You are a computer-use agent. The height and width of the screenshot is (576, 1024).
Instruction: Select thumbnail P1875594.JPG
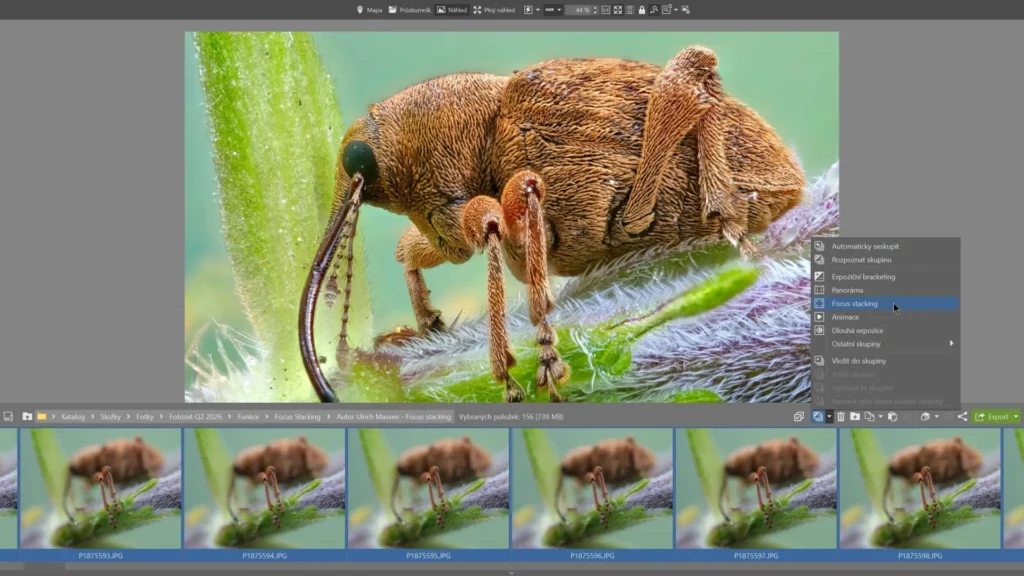264,494
